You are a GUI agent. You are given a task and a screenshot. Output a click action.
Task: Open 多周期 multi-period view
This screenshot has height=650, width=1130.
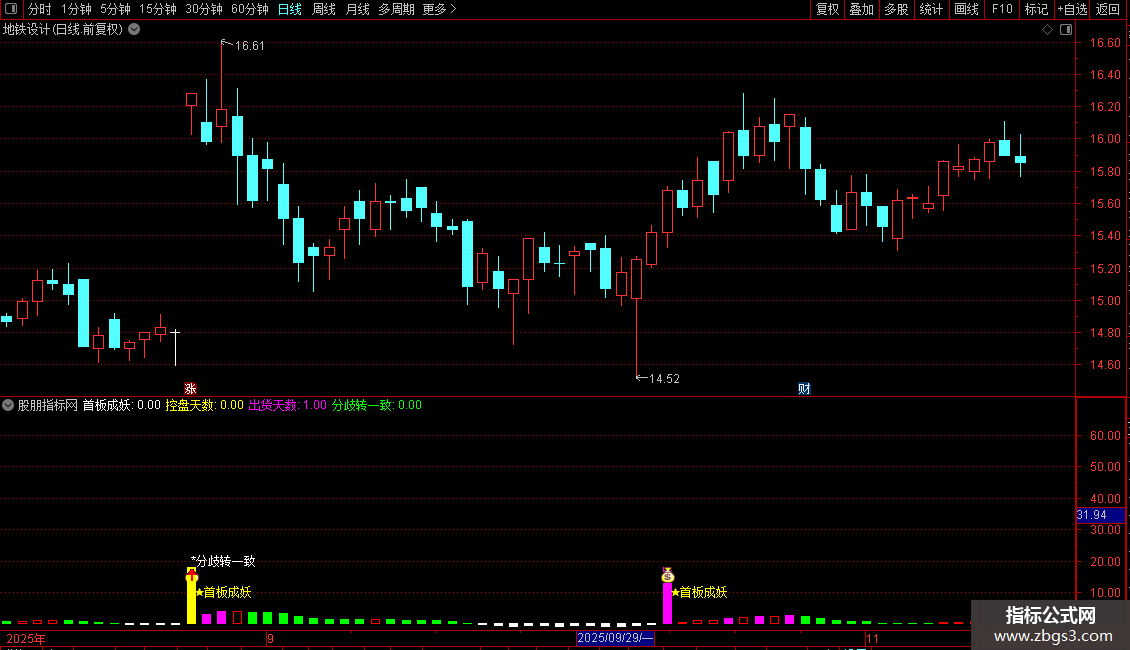[396, 9]
